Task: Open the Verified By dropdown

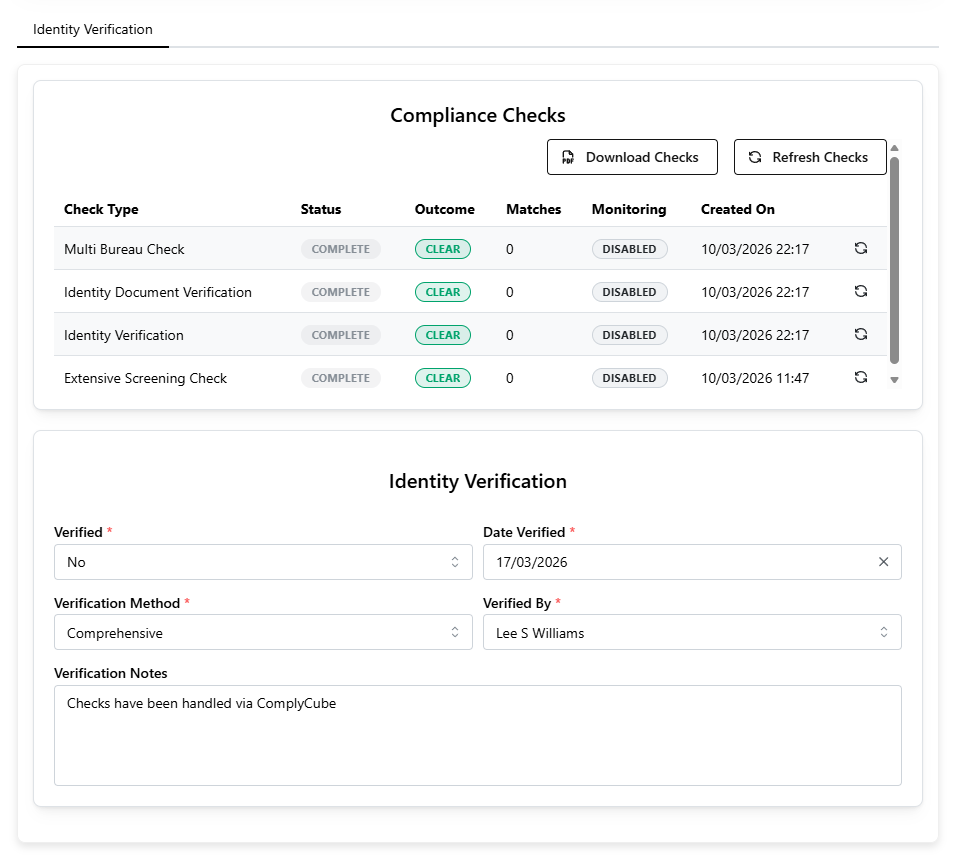Action: (x=692, y=632)
